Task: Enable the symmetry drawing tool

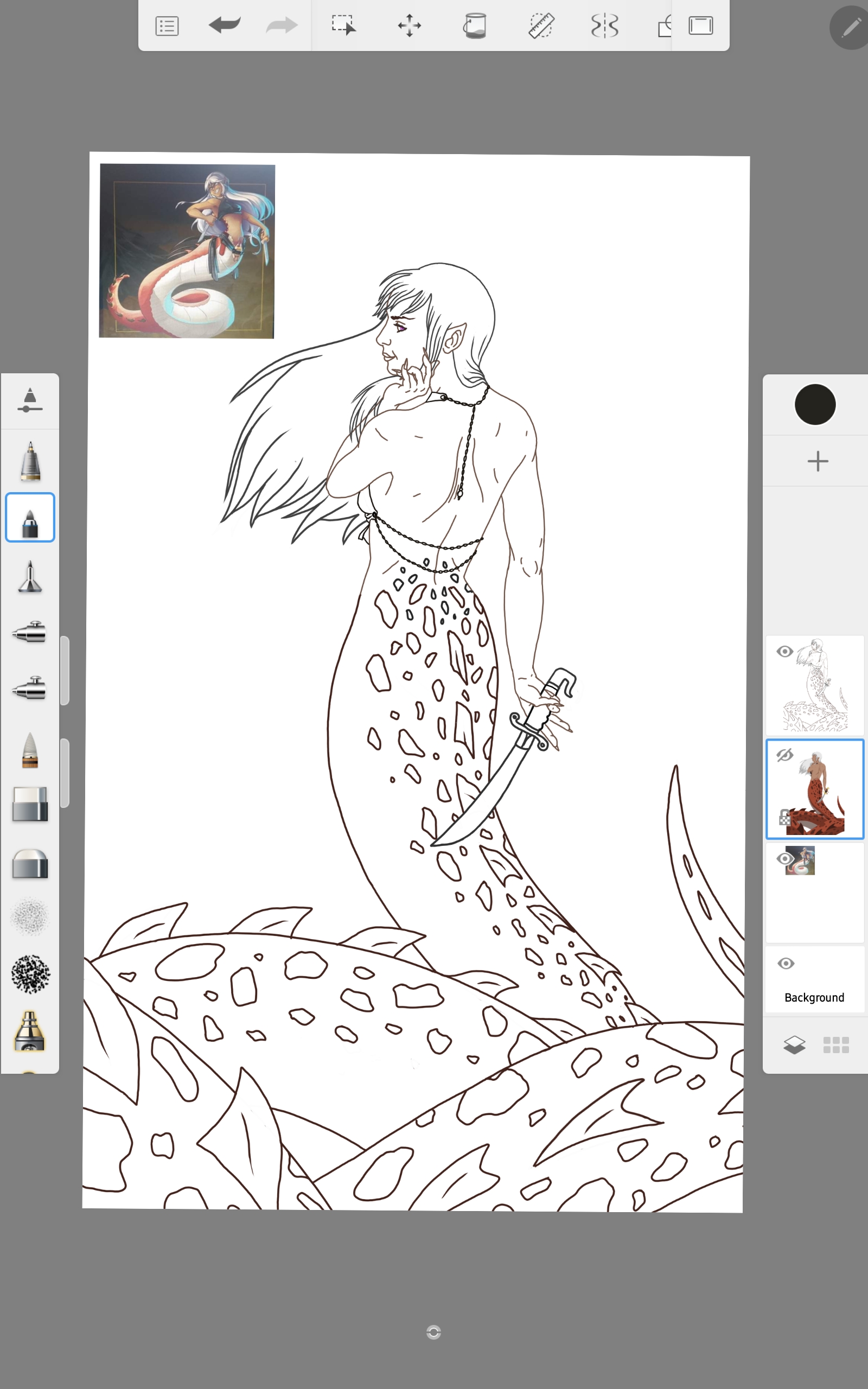Action: click(604, 26)
